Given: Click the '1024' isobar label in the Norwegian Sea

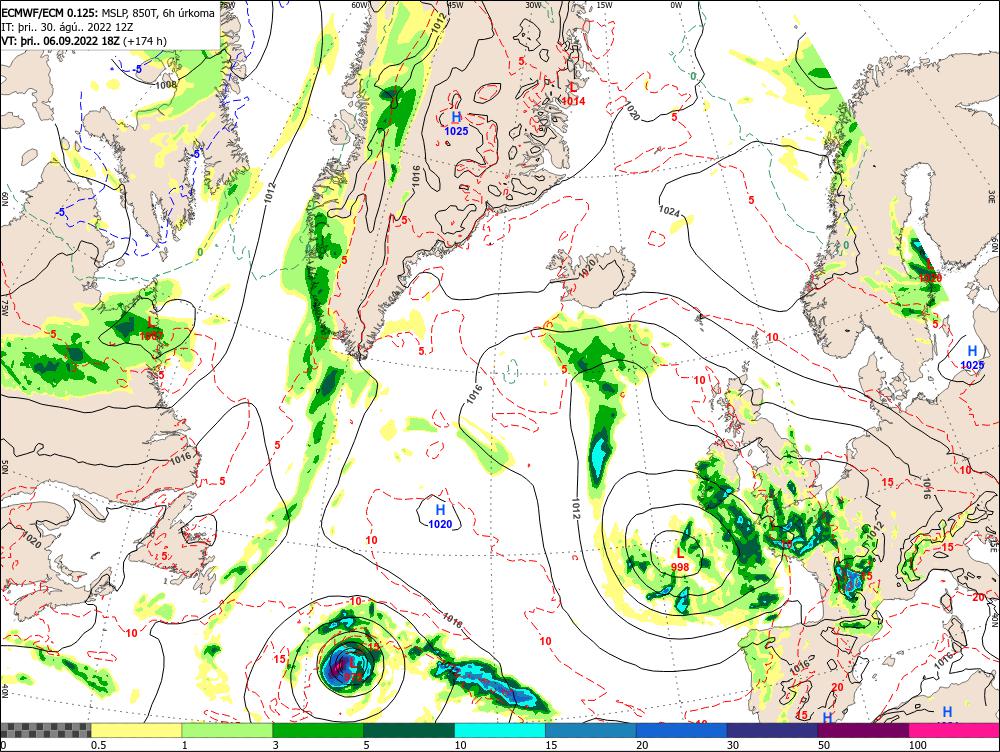Looking at the screenshot, I should click(x=669, y=210).
